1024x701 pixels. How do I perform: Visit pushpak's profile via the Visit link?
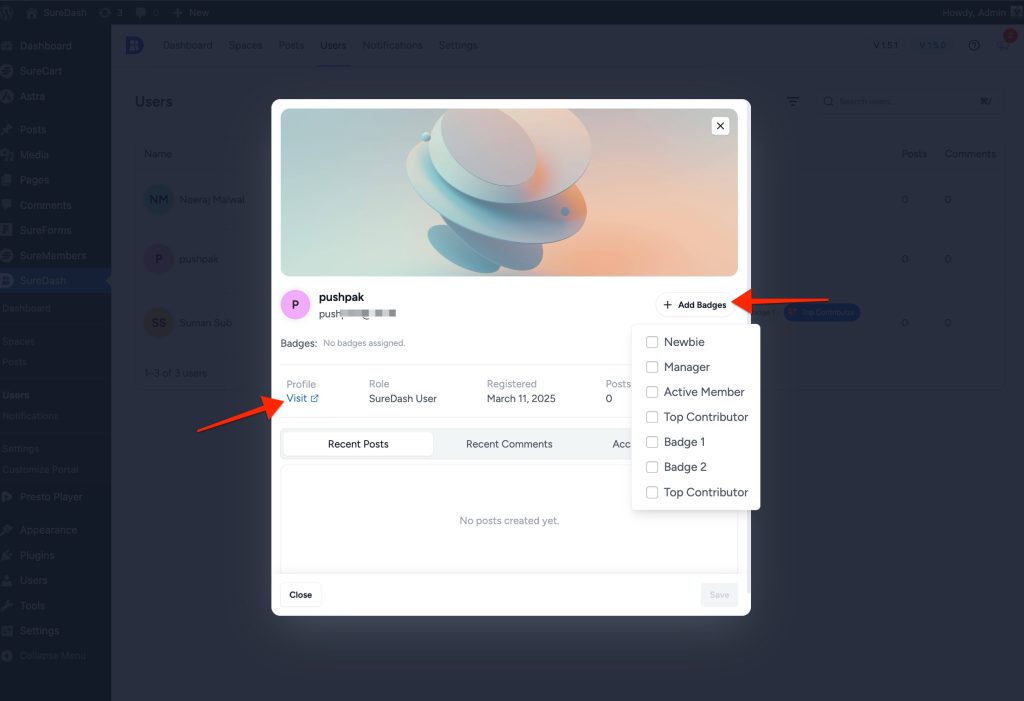point(300,397)
